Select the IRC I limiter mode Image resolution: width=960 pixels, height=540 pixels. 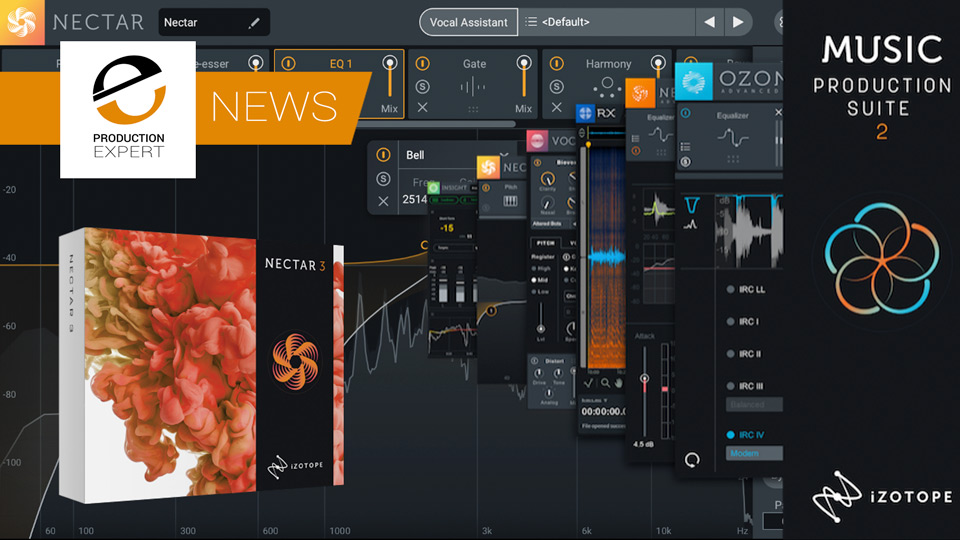[x=743, y=321]
